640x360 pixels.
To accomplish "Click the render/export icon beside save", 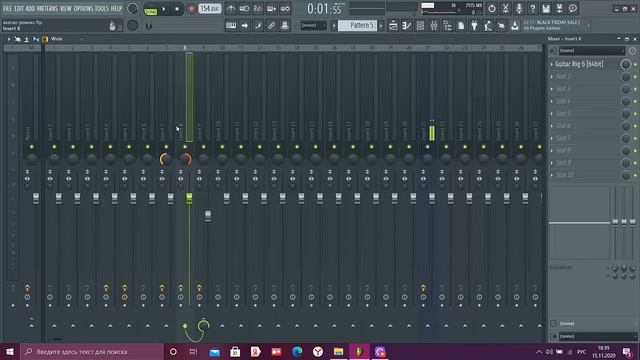I will pos(559,9).
